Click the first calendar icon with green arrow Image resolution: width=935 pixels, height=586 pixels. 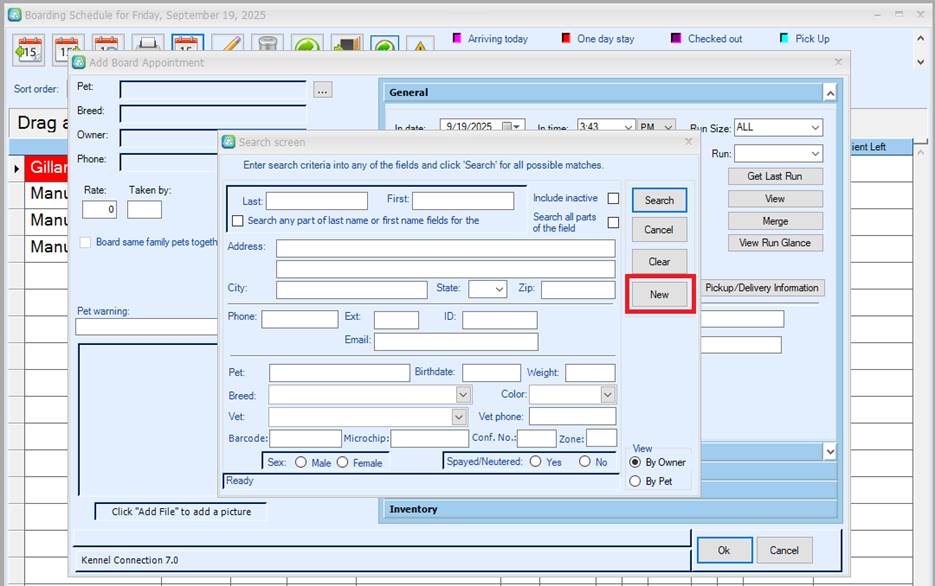29,47
